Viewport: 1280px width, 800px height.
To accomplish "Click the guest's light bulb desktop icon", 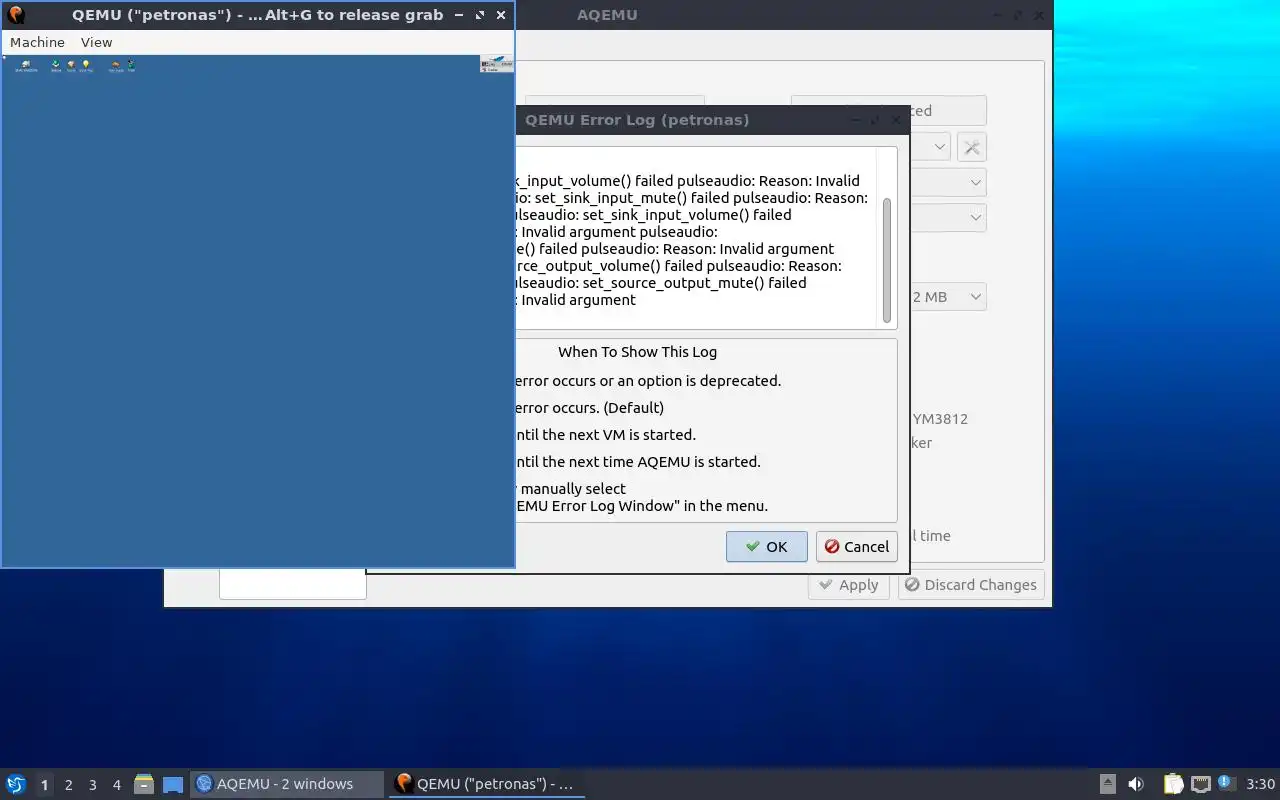I will tap(86, 66).
